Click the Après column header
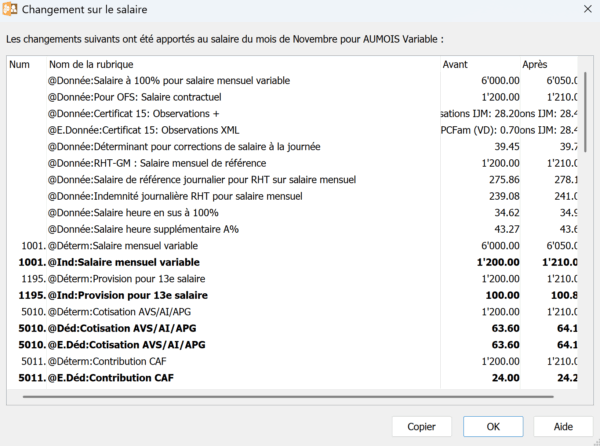The image size is (600, 446). [534, 64]
